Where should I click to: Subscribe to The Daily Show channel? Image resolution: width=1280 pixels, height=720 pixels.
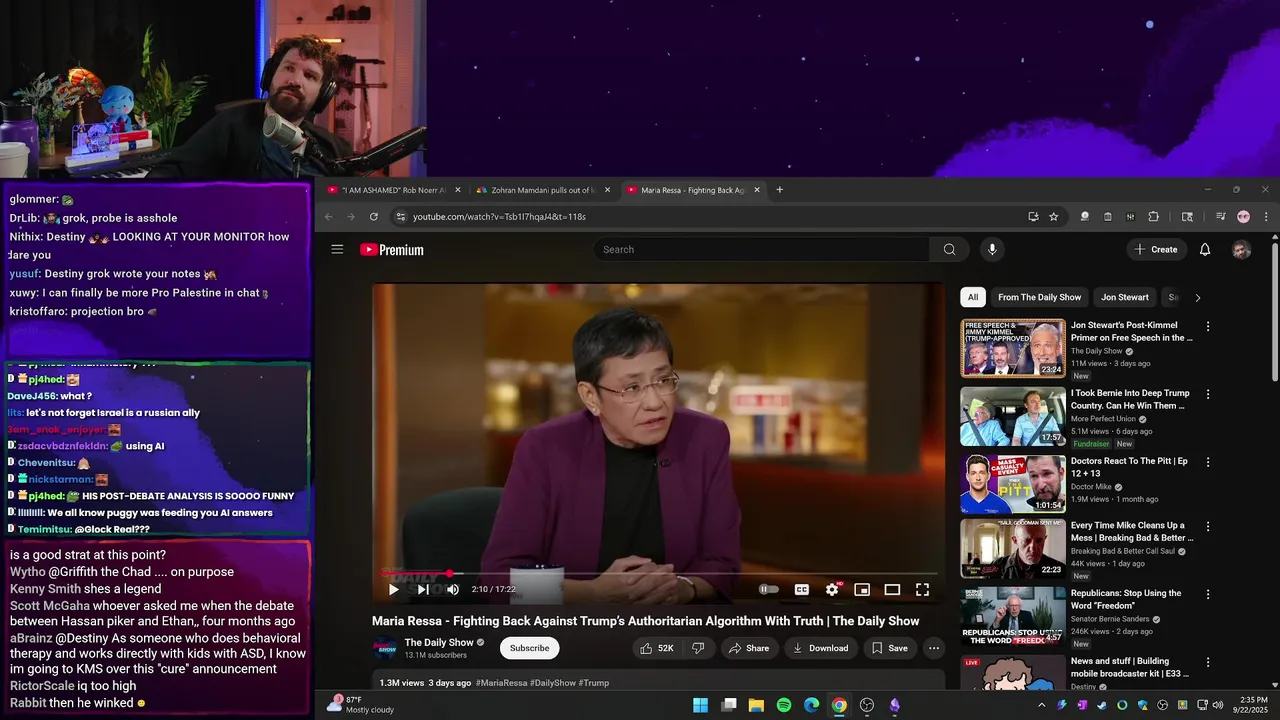529,648
